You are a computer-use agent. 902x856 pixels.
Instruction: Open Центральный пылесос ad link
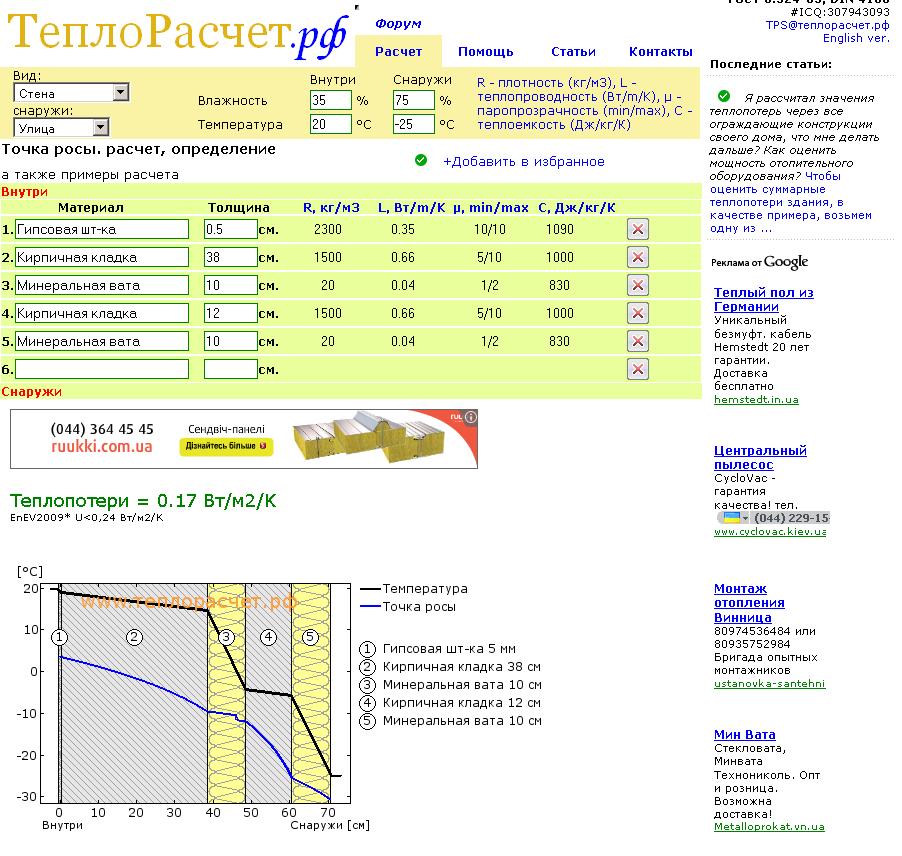point(760,457)
